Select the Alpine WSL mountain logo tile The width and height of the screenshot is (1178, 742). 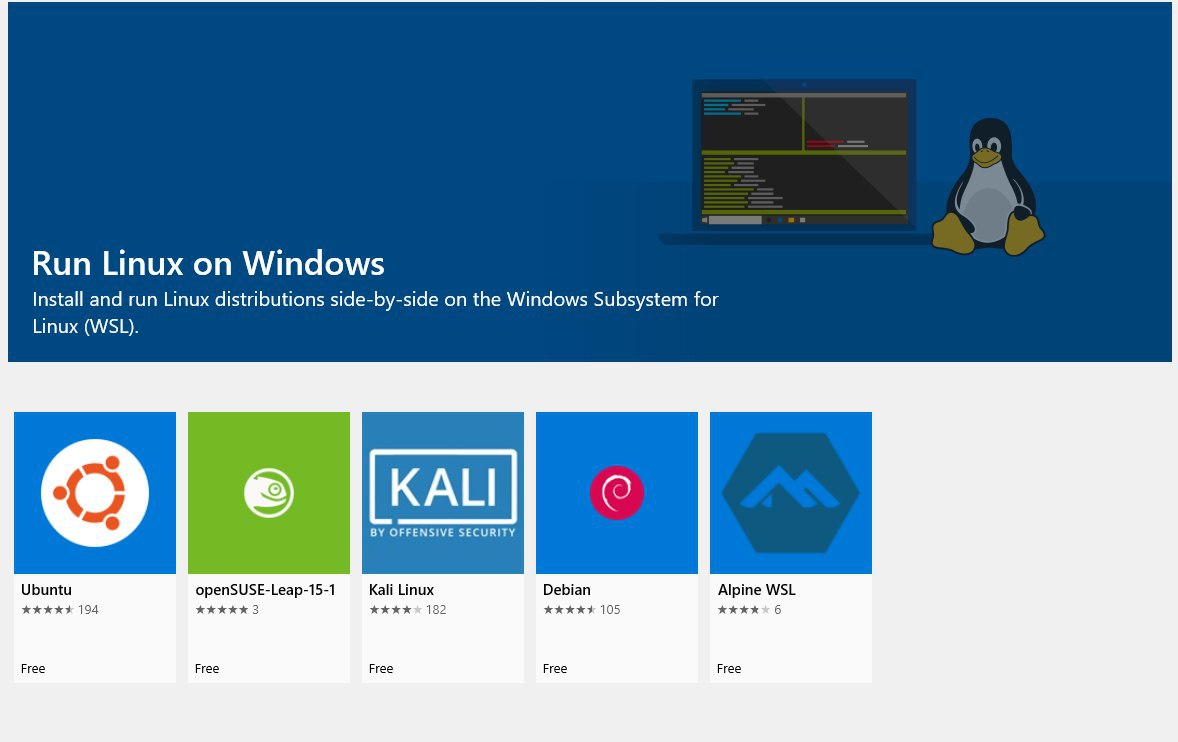790,493
